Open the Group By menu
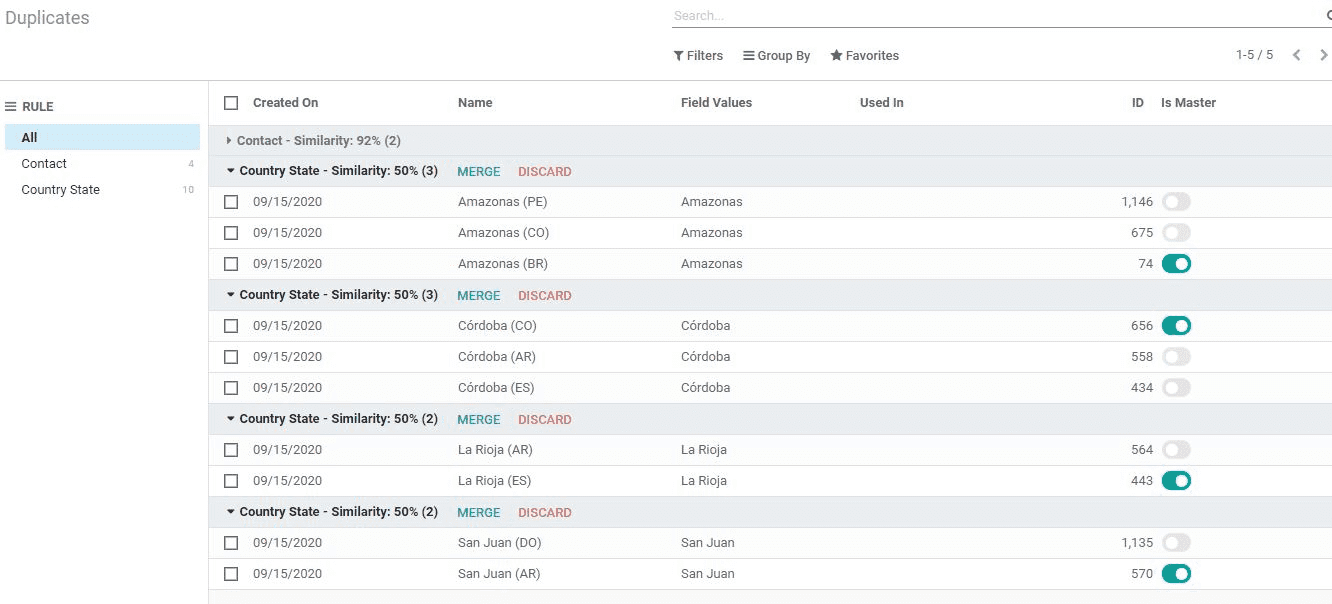The height and width of the screenshot is (604, 1332). click(777, 56)
